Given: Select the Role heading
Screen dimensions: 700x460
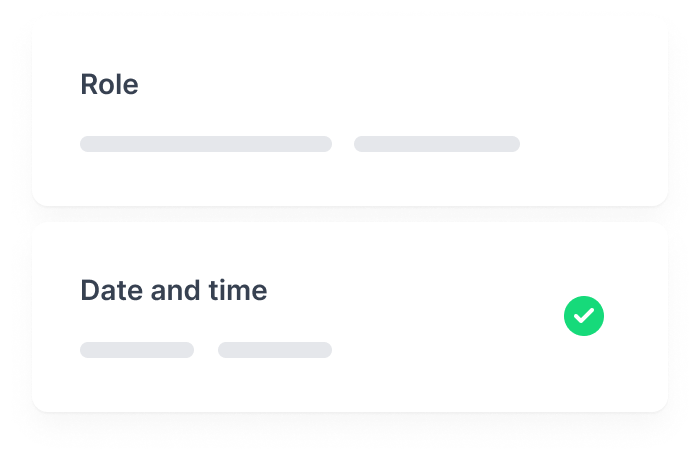Looking at the screenshot, I should tap(109, 84).
